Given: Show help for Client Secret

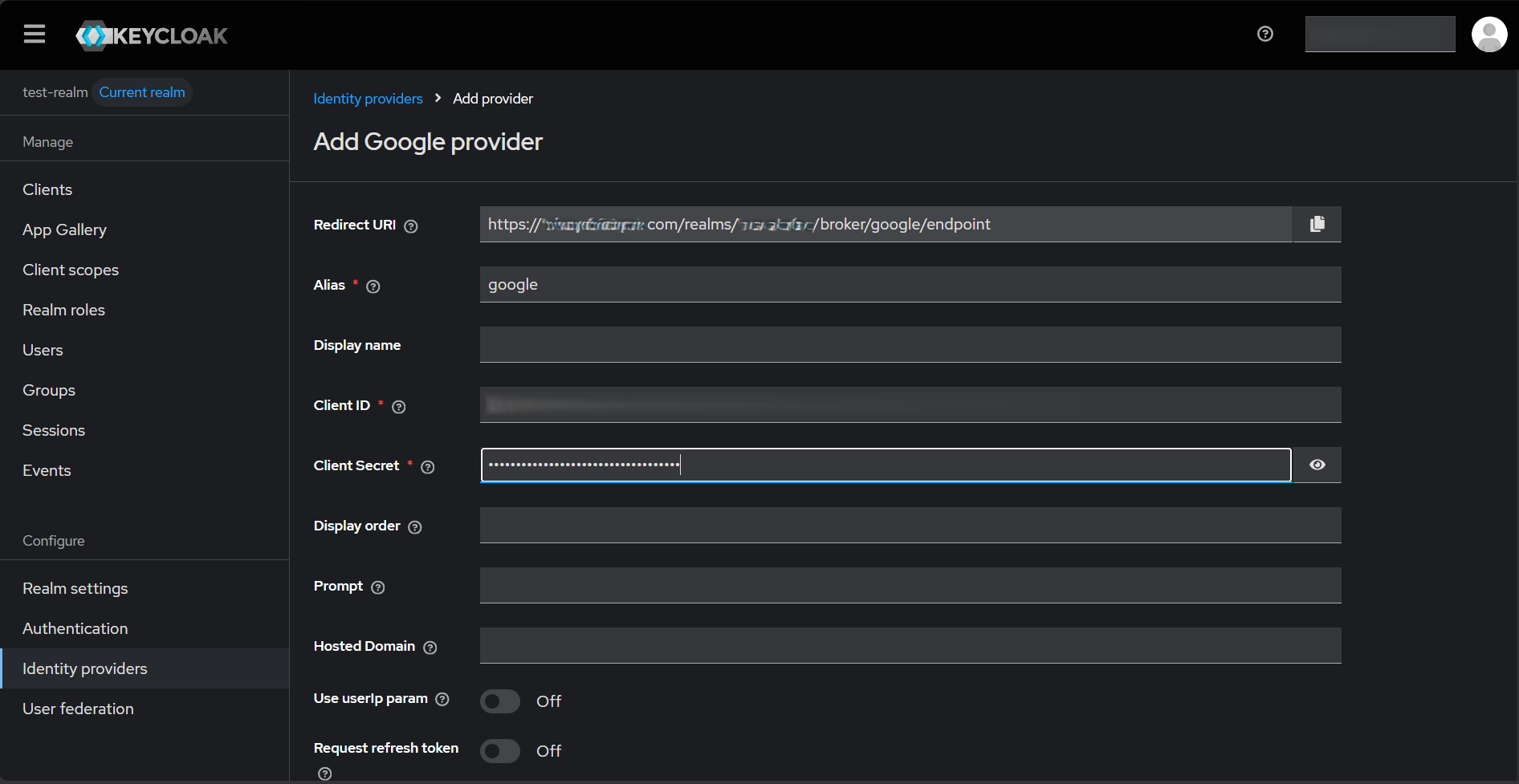Looking at the screenshot, I should tap(428, 467).
